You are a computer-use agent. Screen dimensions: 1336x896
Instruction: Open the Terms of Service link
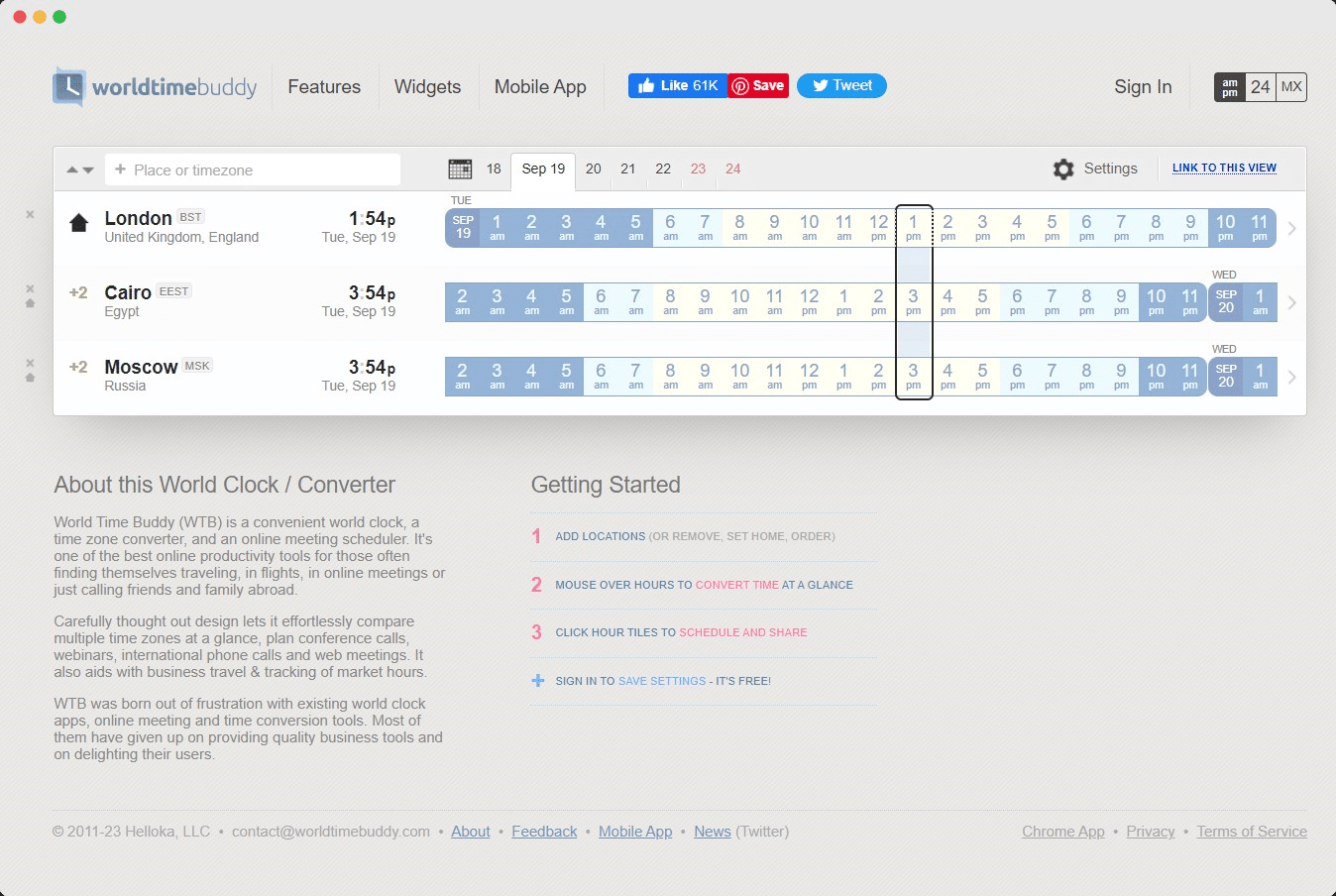1252,832
